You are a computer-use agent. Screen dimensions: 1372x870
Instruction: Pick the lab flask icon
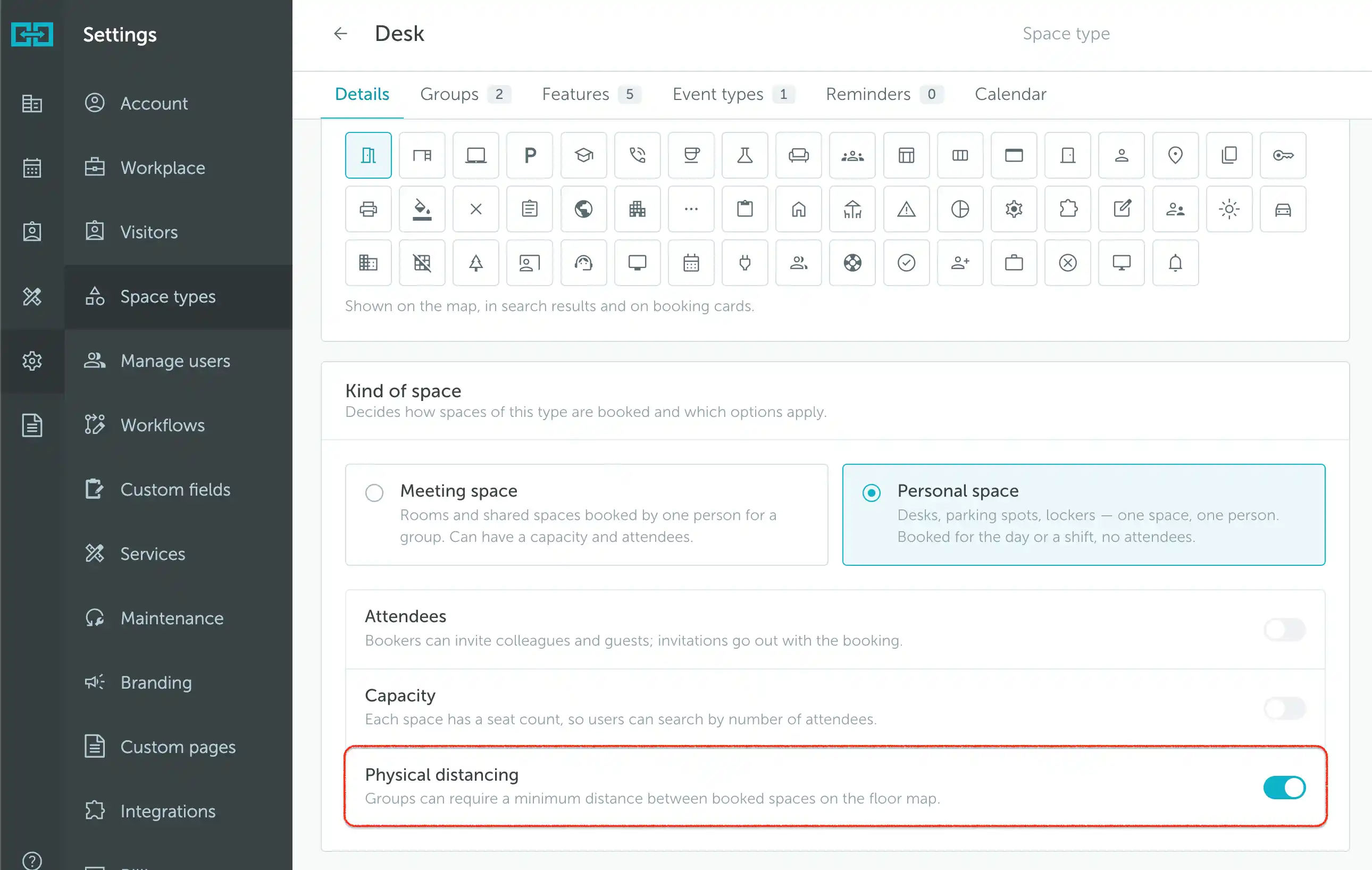point(744,155)
